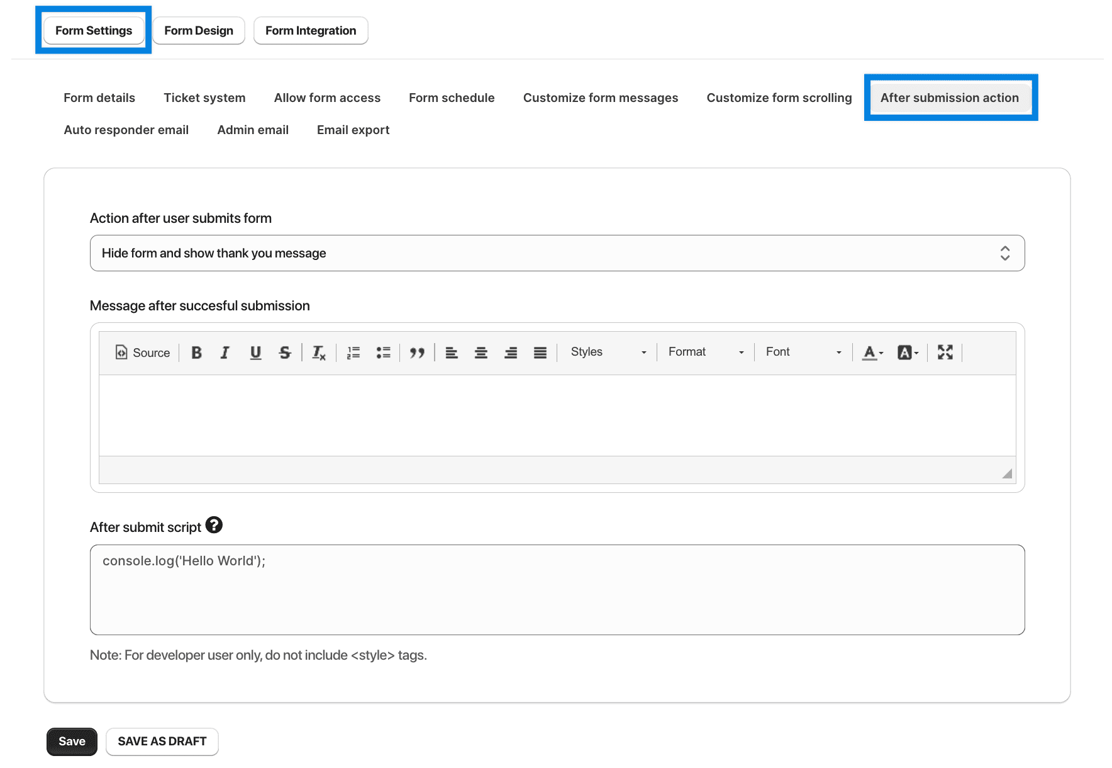Switch to the Form Design tab
The width and height of the screenshot is (1112, 768).
pyautogui.click(x=198, y=30)
